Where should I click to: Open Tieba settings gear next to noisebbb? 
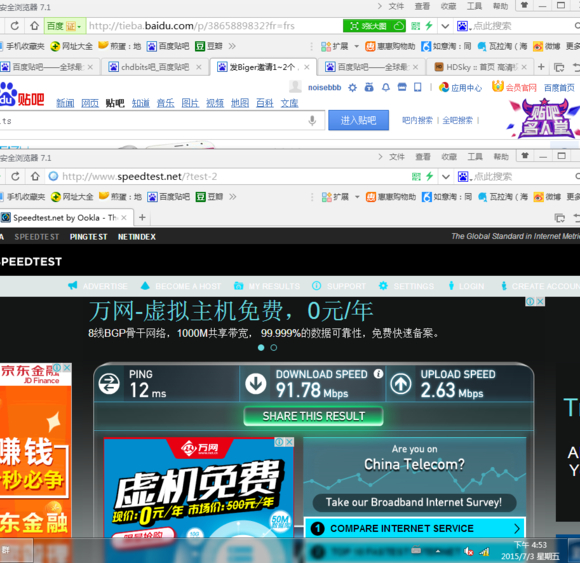click(353, 88)
